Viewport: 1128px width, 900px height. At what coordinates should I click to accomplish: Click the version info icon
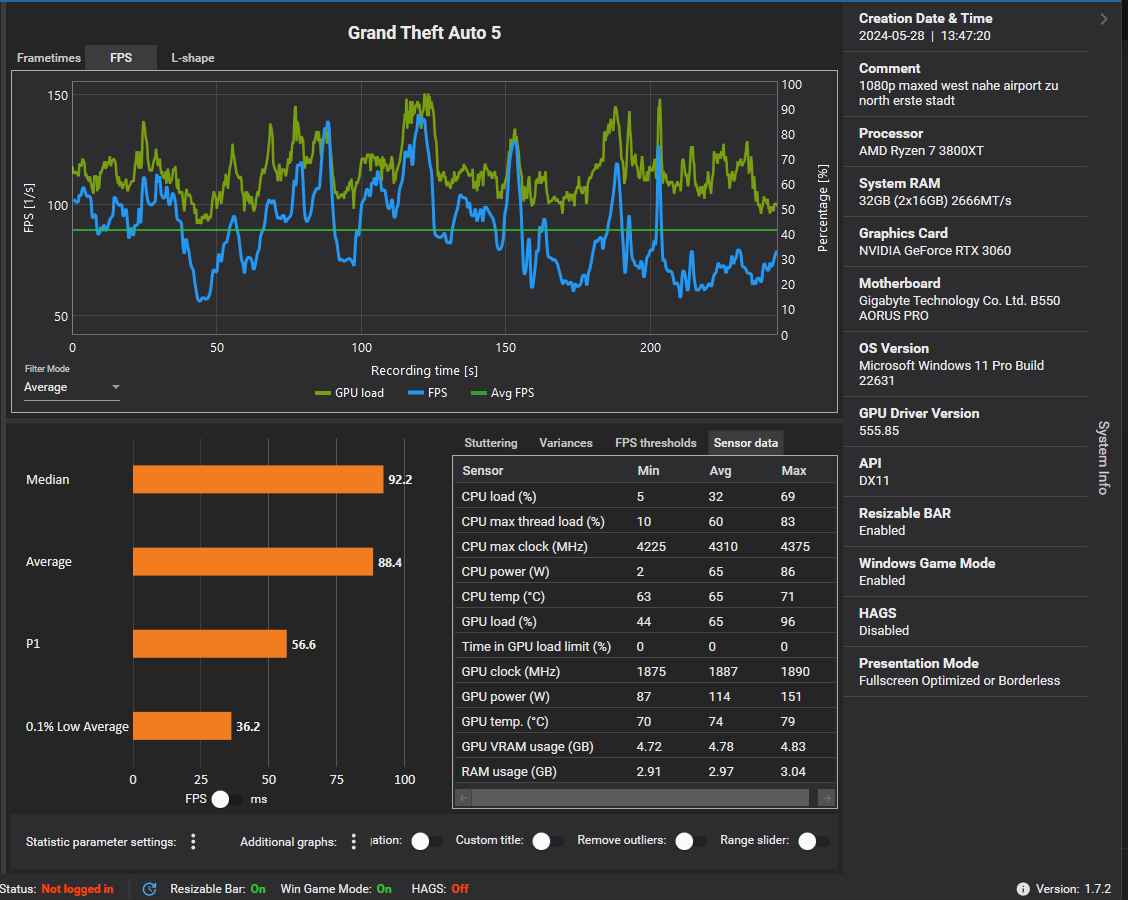(x=1022, y=889)
